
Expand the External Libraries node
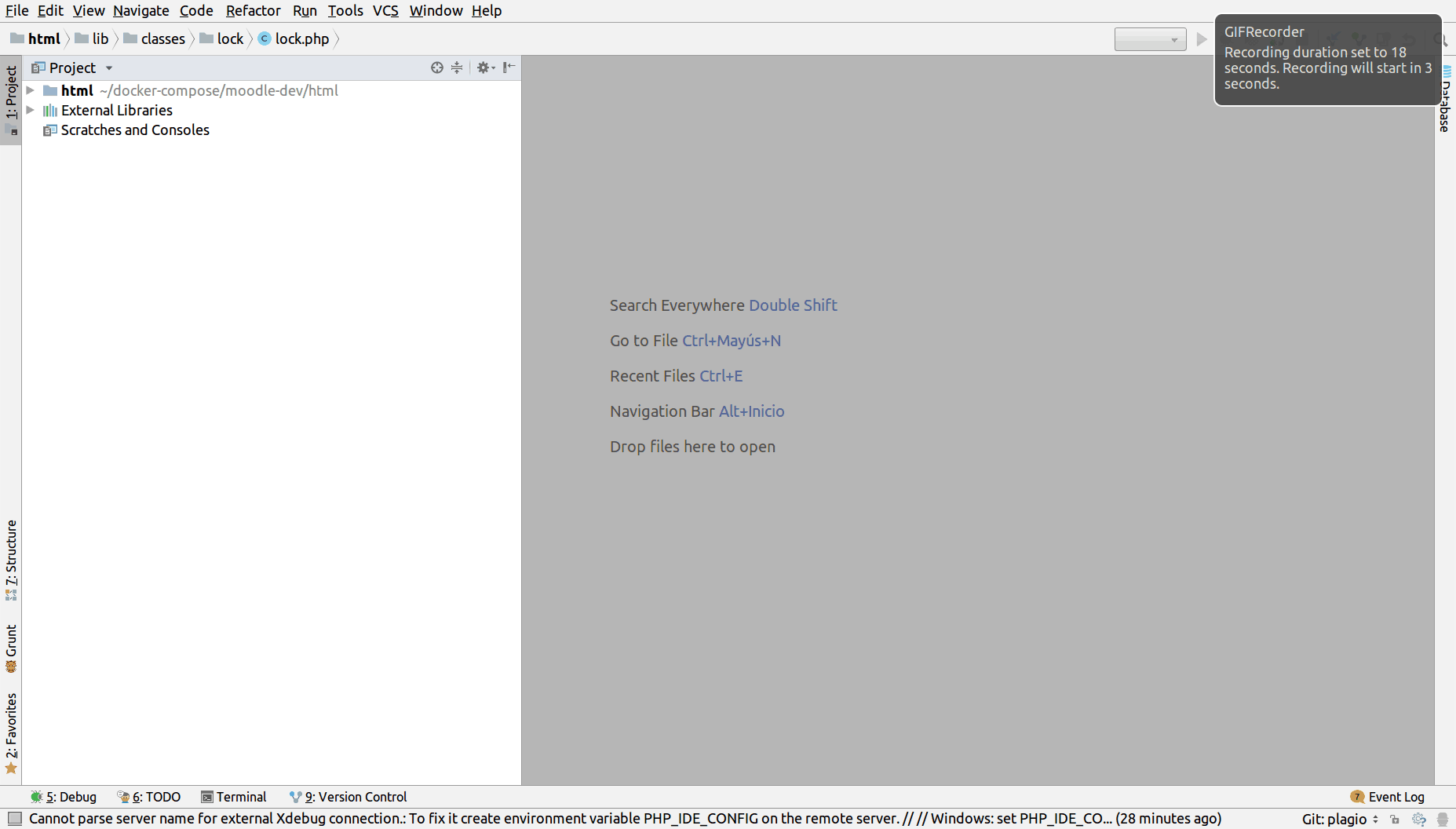pos(30,110)
